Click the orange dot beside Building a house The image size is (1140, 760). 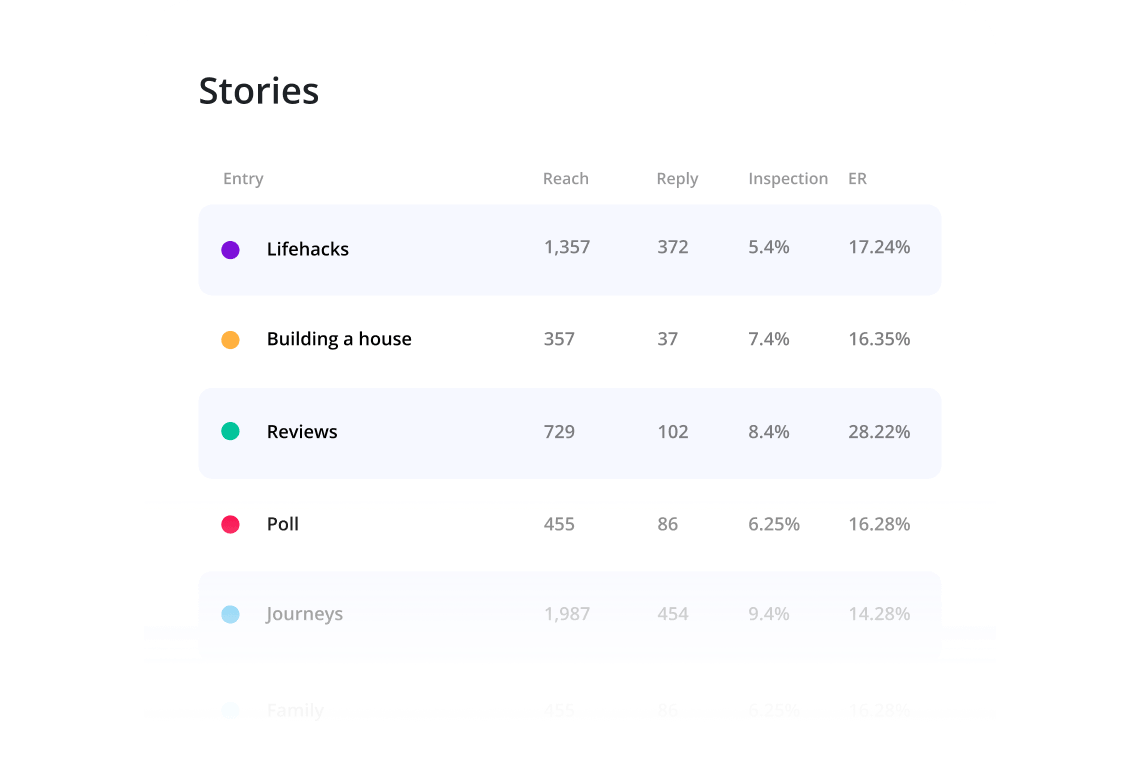(230, 339)
